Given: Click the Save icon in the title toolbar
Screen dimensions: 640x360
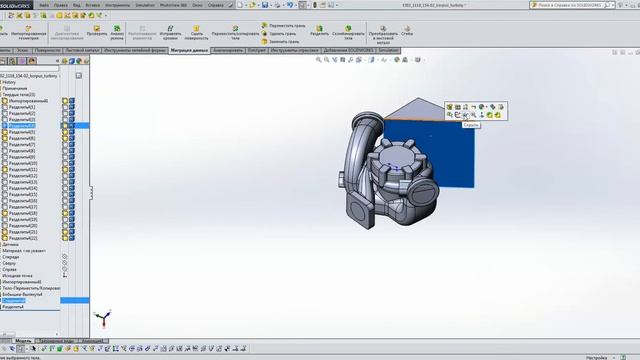Looking at the screenshot, I should click(x=265, y=5).
